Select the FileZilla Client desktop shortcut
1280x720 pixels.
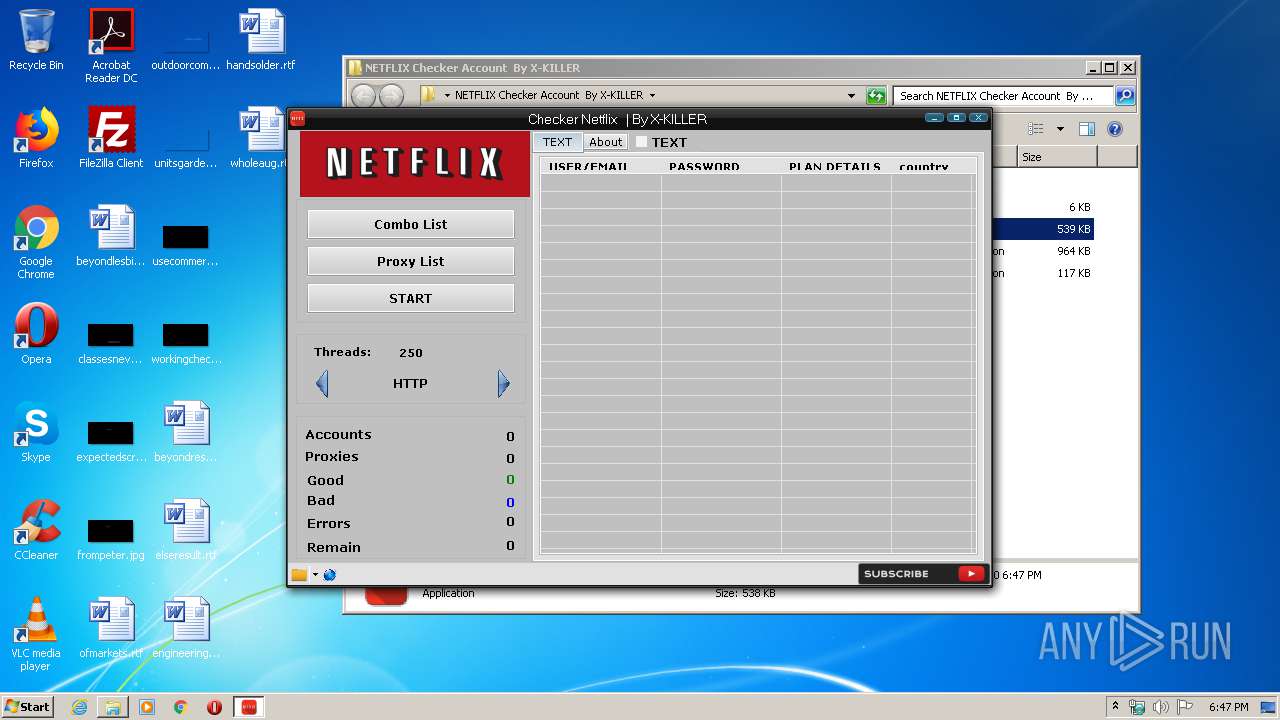(x=111, y=138)
